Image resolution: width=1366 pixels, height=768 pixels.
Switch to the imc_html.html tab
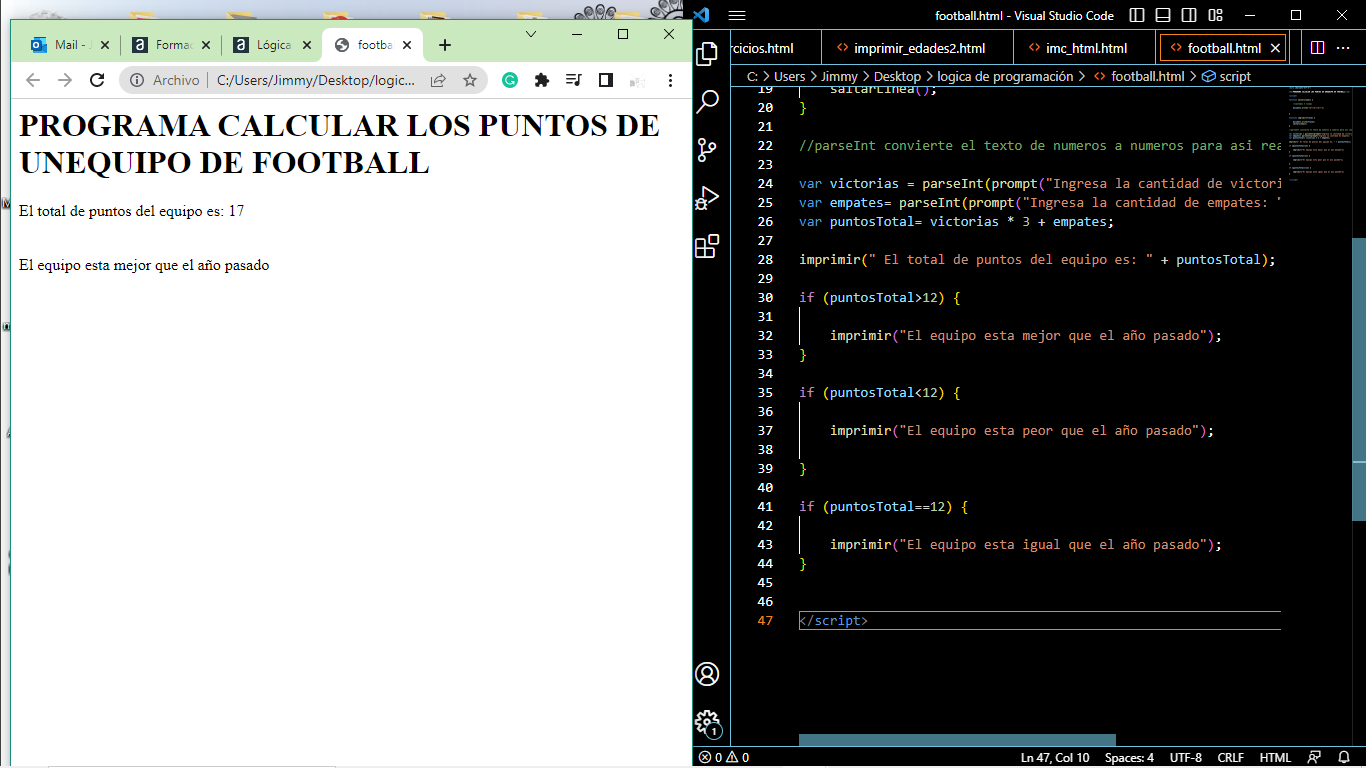(x=1085, y=48)
